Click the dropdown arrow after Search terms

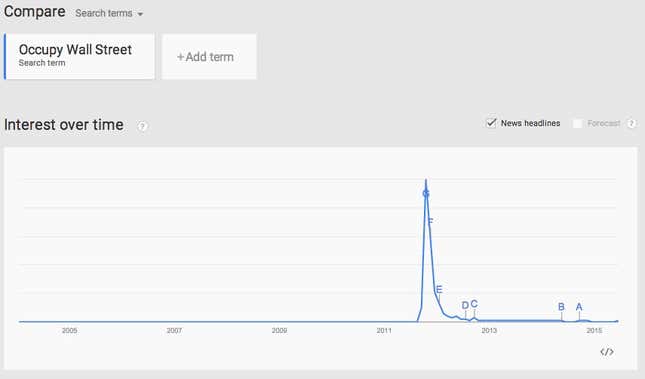pos(140,14)
